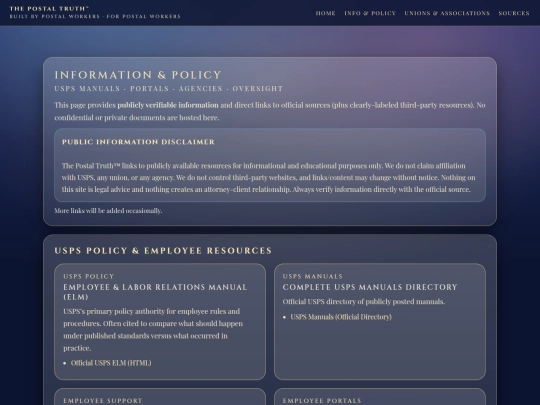540x405 pixels.
Task: Open the Home nav item
Action: 325,13
